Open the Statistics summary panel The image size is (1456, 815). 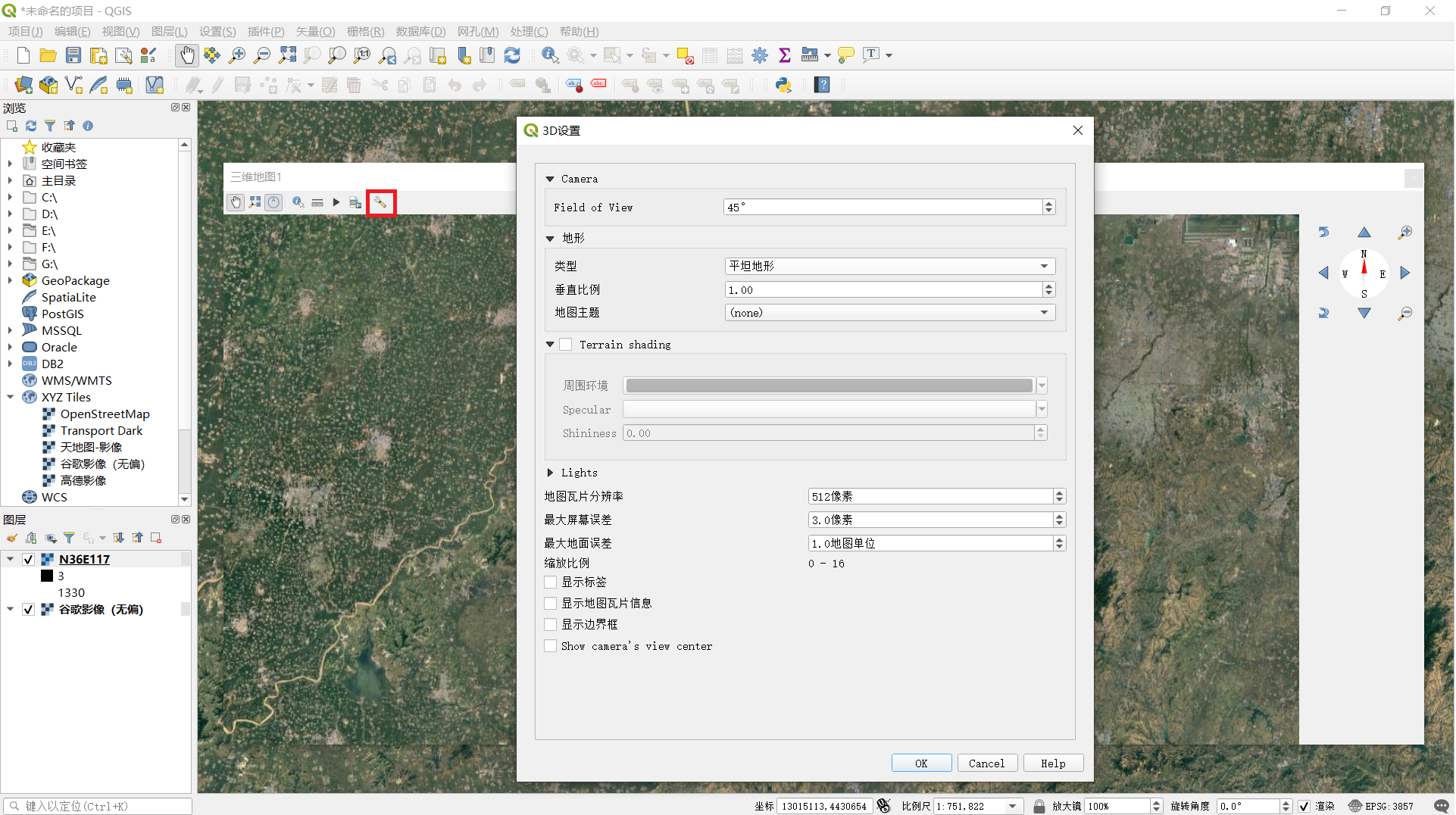(785, 55)
